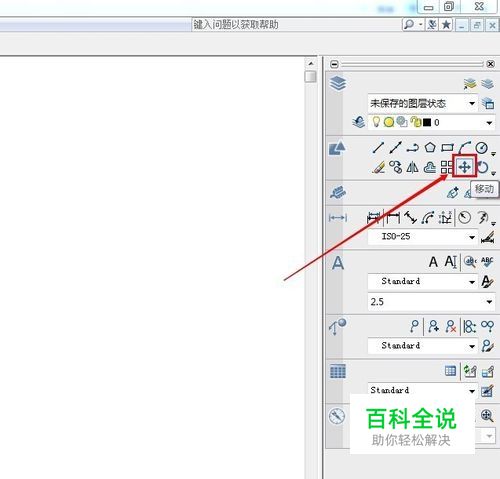Open the Dimension Style manager icon
Viewport: 500px width, 479px height.
[487, 237]
